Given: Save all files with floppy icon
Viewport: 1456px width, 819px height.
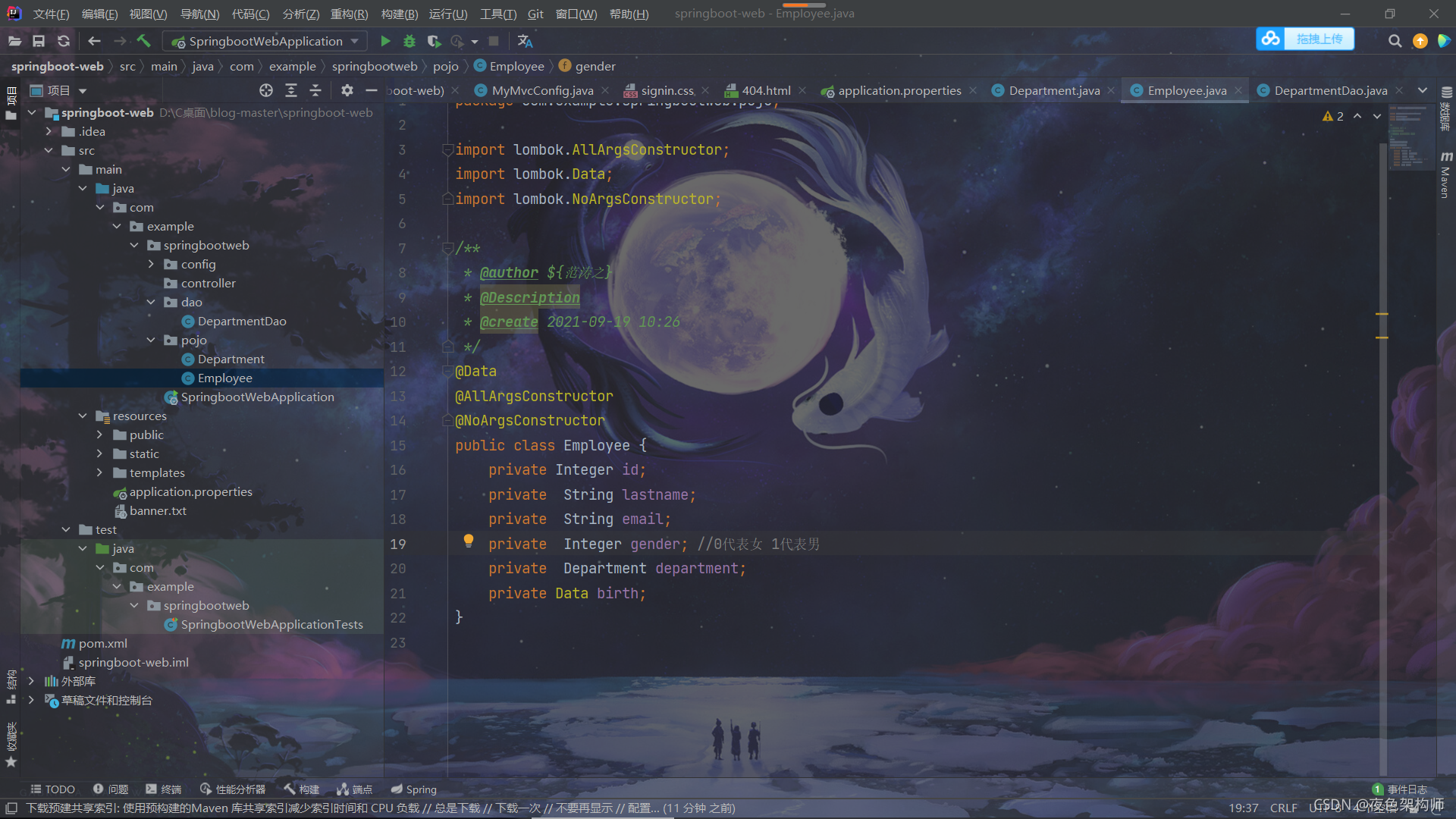Looking at the screenshot, I should [39, 41].
